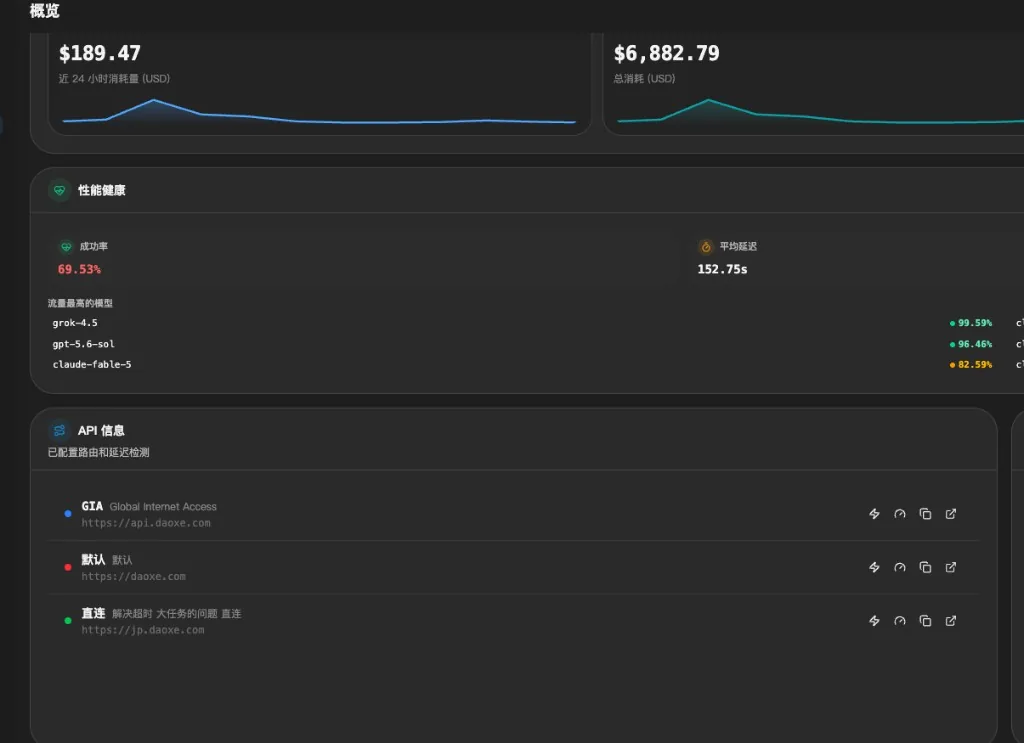Click the 152.75s average latency value
Screen dimensions: 1024x743
(722, 269)
